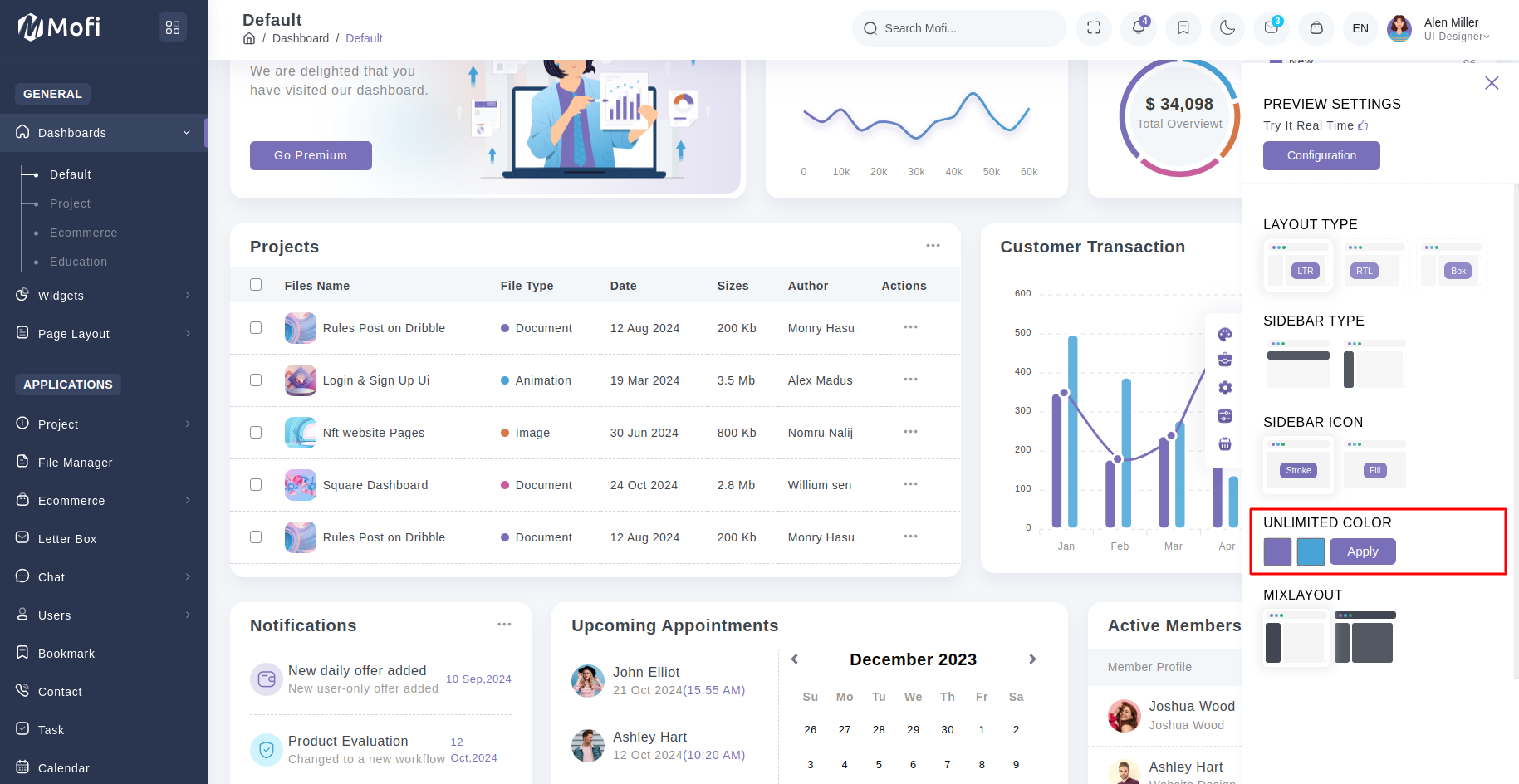1519x784 pixels.
Task: Click the bookmark icon in header
Action: point(1183,28)
